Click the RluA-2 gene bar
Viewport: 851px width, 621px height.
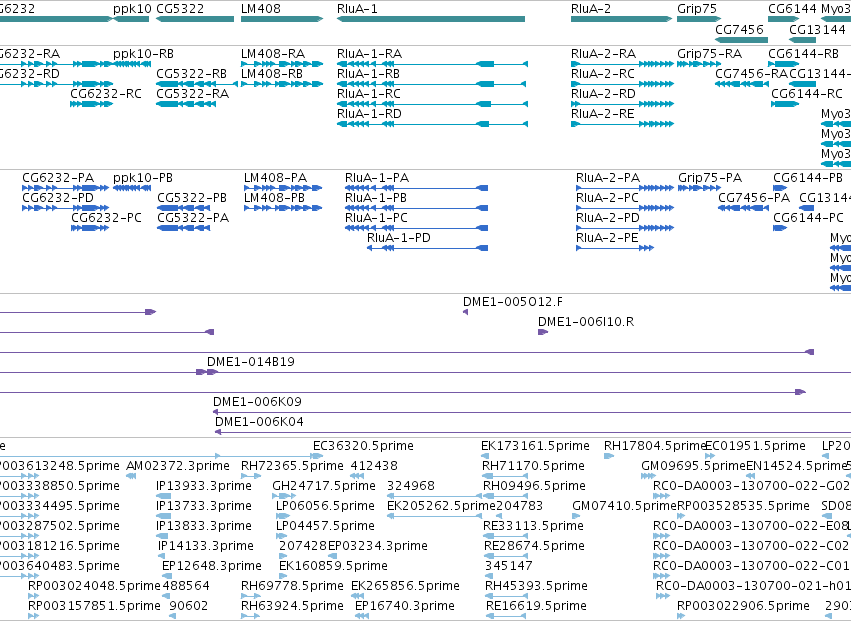[x=621, y=19]
